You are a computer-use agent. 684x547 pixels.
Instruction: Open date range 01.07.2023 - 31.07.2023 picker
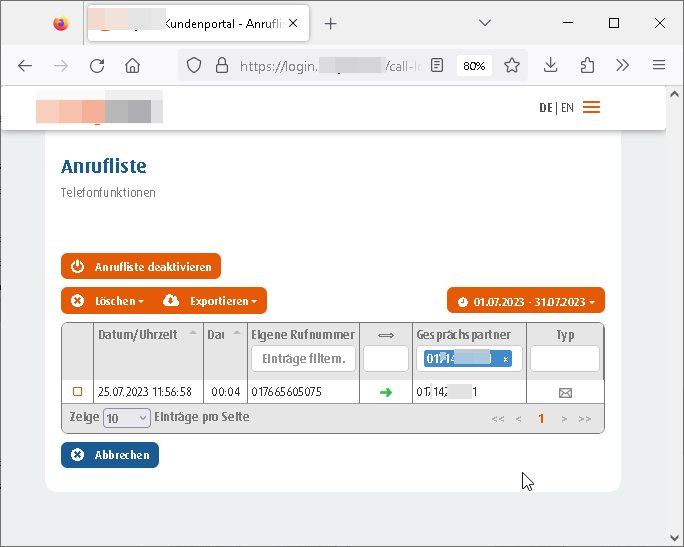pos(526,301)
